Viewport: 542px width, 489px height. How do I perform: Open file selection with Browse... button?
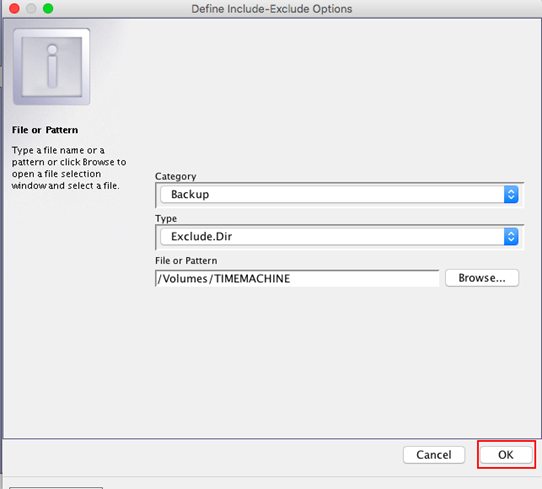(x=482, y=278)
